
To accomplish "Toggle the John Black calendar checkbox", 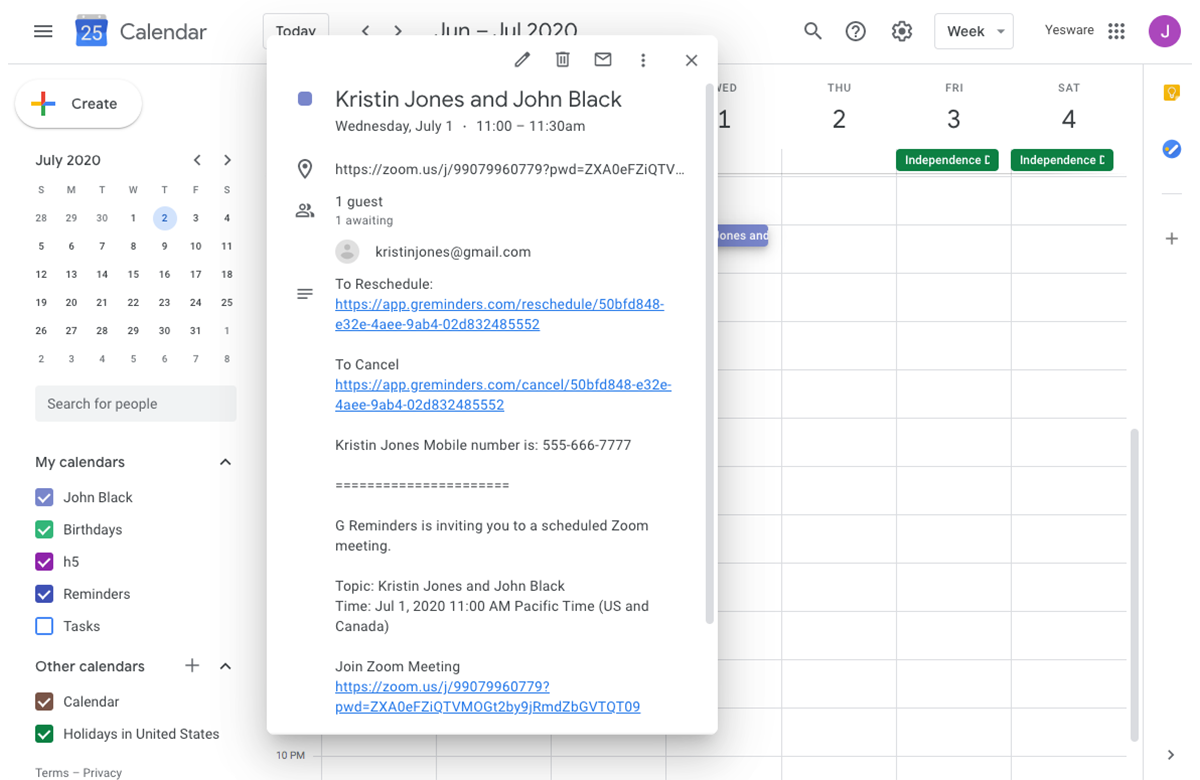I will (x=44, y=497).
